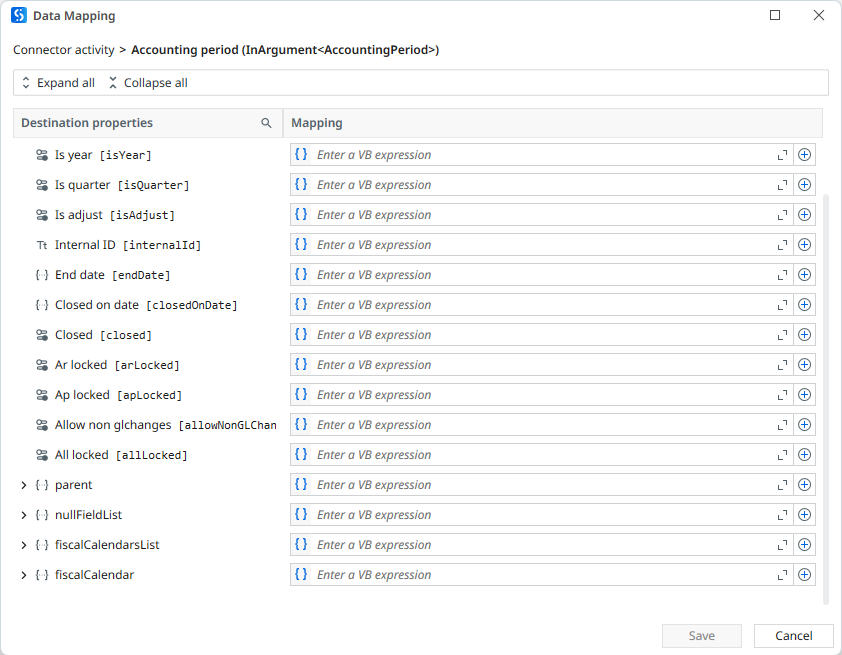Click Collapse all in the toolbar
Viewport: 842px width, 655px height.
tap(147, 83)
